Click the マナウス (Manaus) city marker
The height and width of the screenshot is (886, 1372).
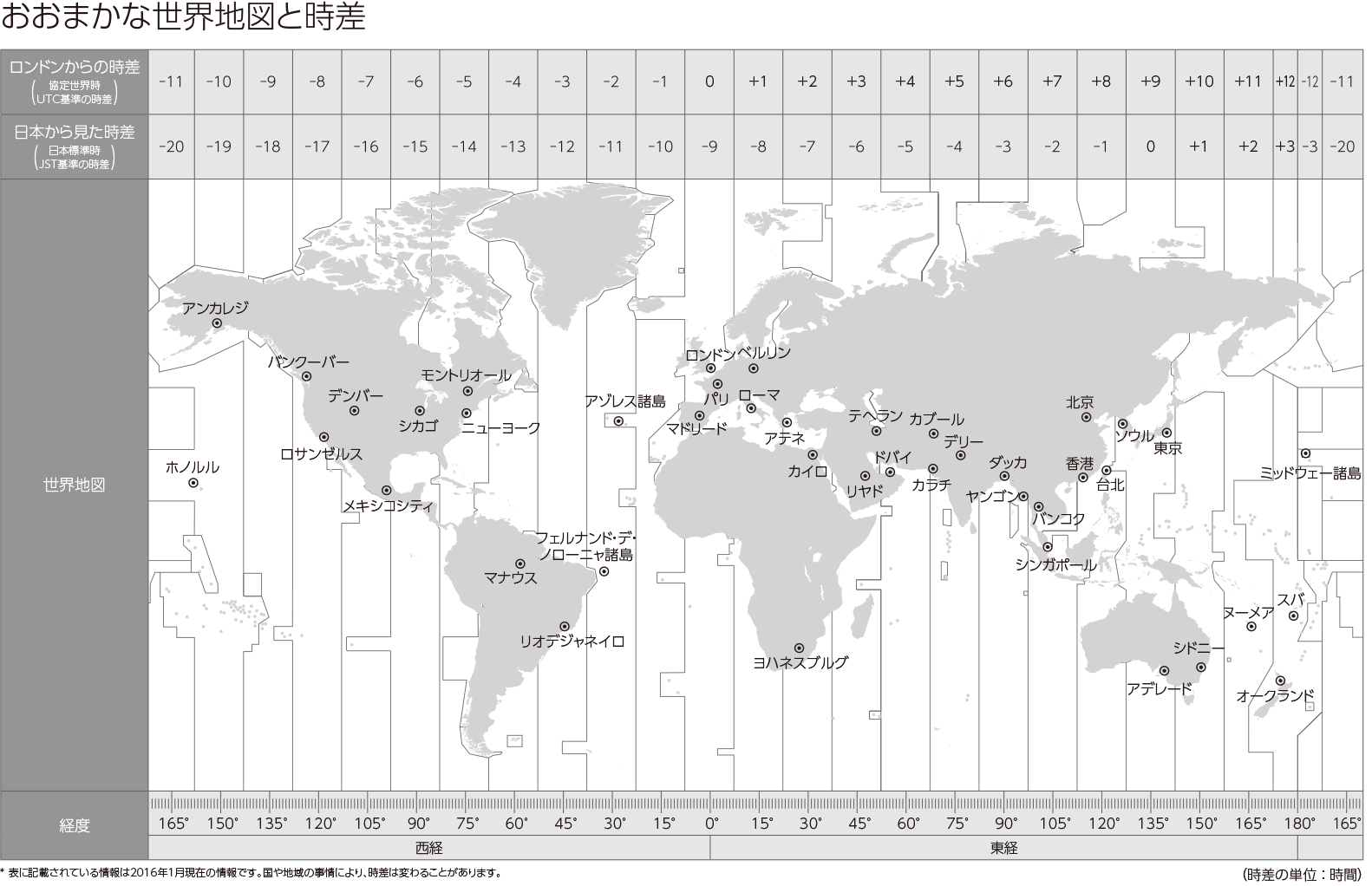[520, 564]
